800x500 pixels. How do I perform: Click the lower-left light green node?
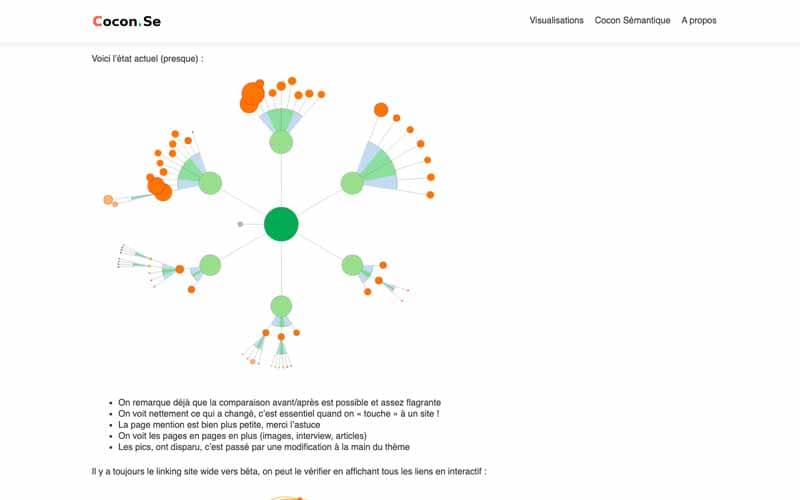pyautogui.click(x=210, y=265)
